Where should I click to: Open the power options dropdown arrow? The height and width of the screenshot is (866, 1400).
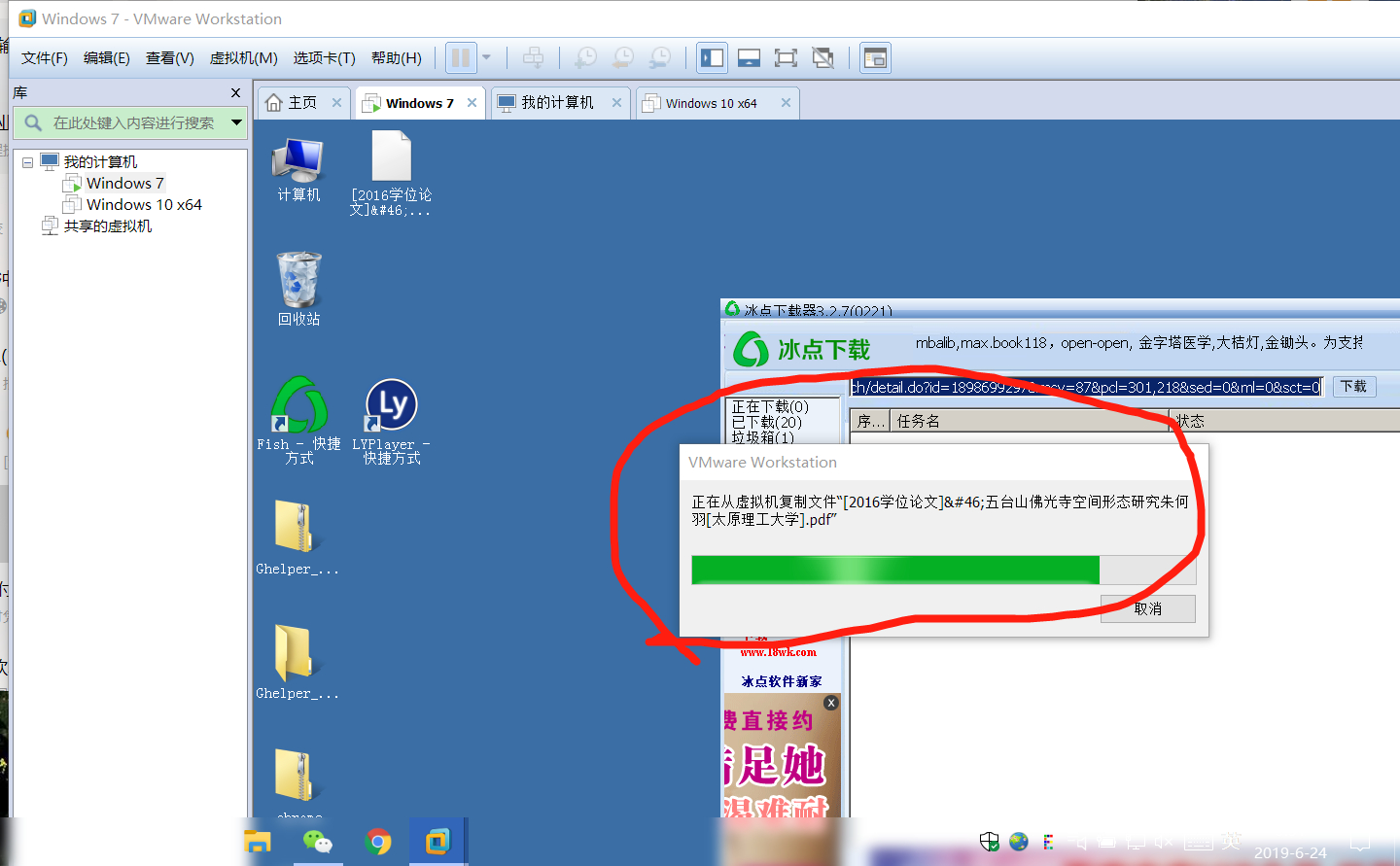tap(487, 57)
